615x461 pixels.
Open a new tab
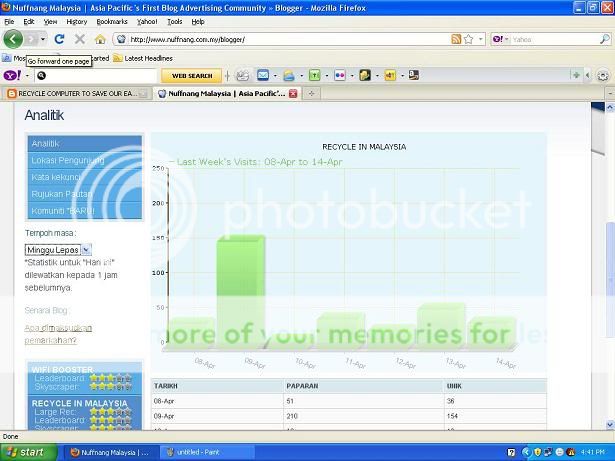311,94
